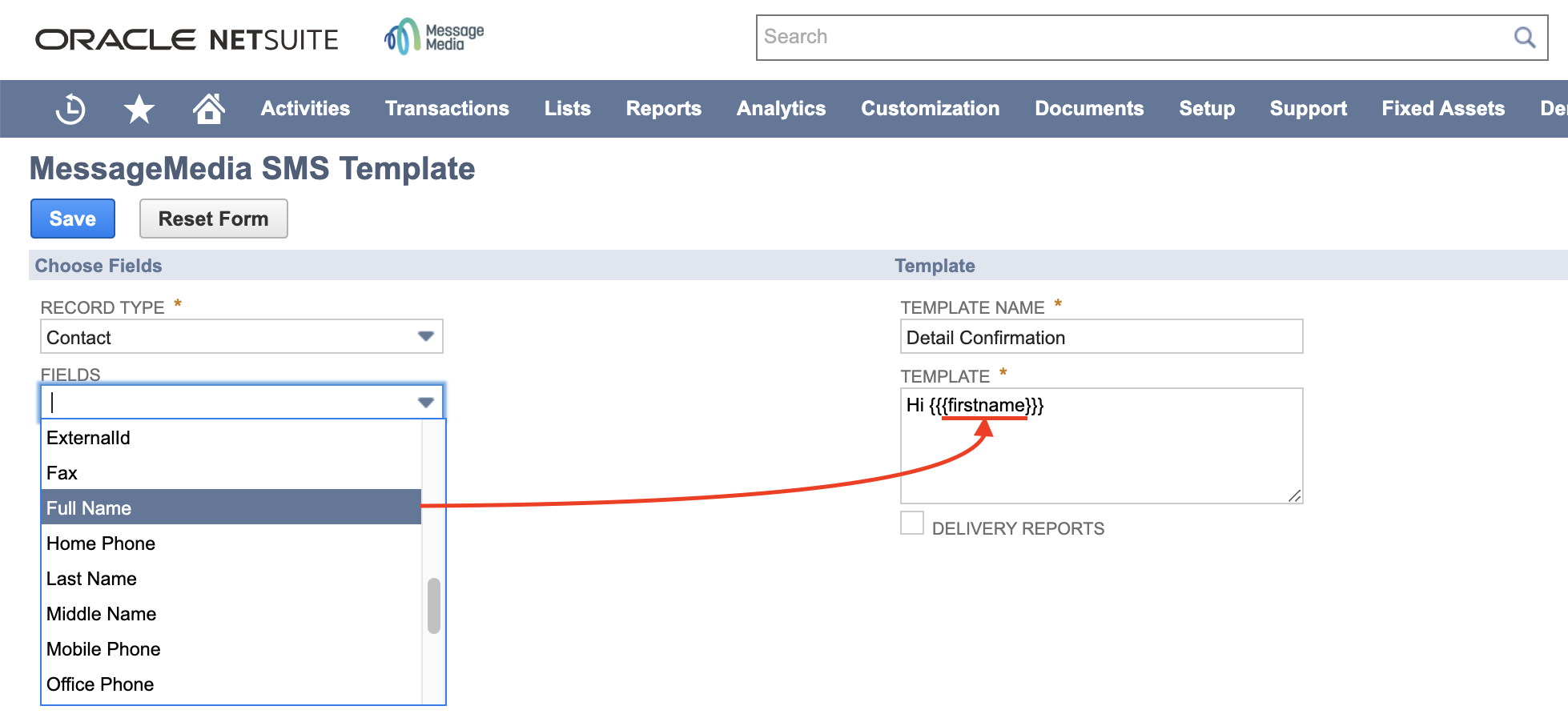This screenshot has height=714, width=1568.
Task: Open the Transactions menu
Action: click(447, 108)
